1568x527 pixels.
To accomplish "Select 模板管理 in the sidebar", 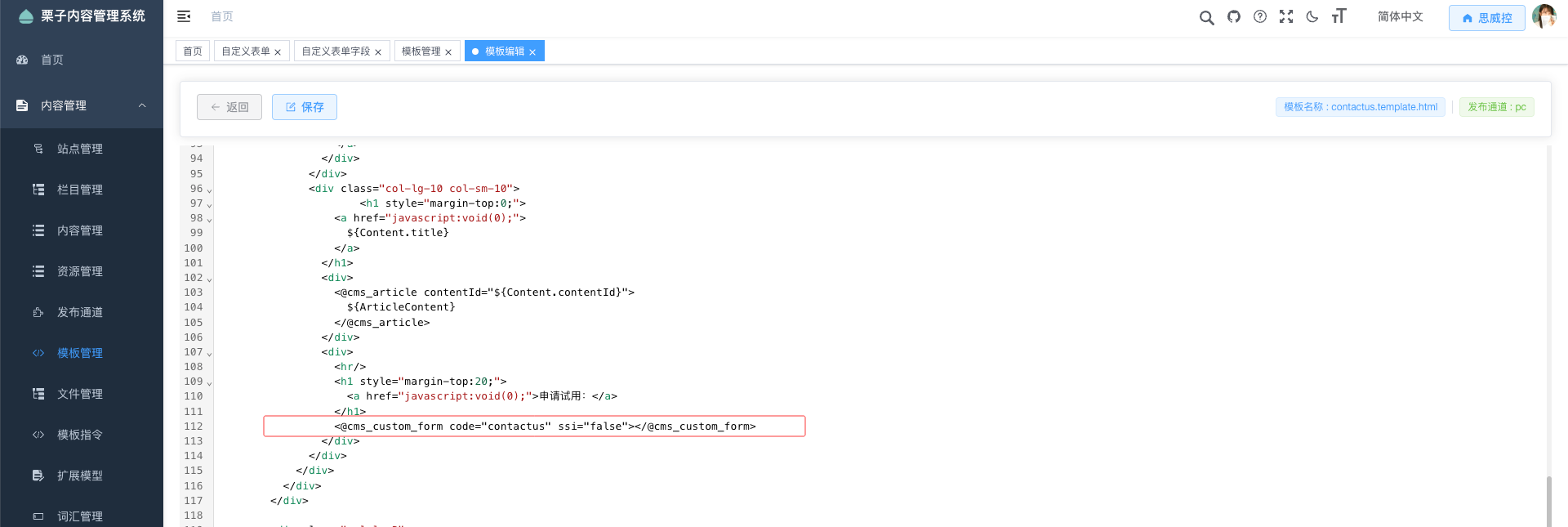I will point(82,353).
